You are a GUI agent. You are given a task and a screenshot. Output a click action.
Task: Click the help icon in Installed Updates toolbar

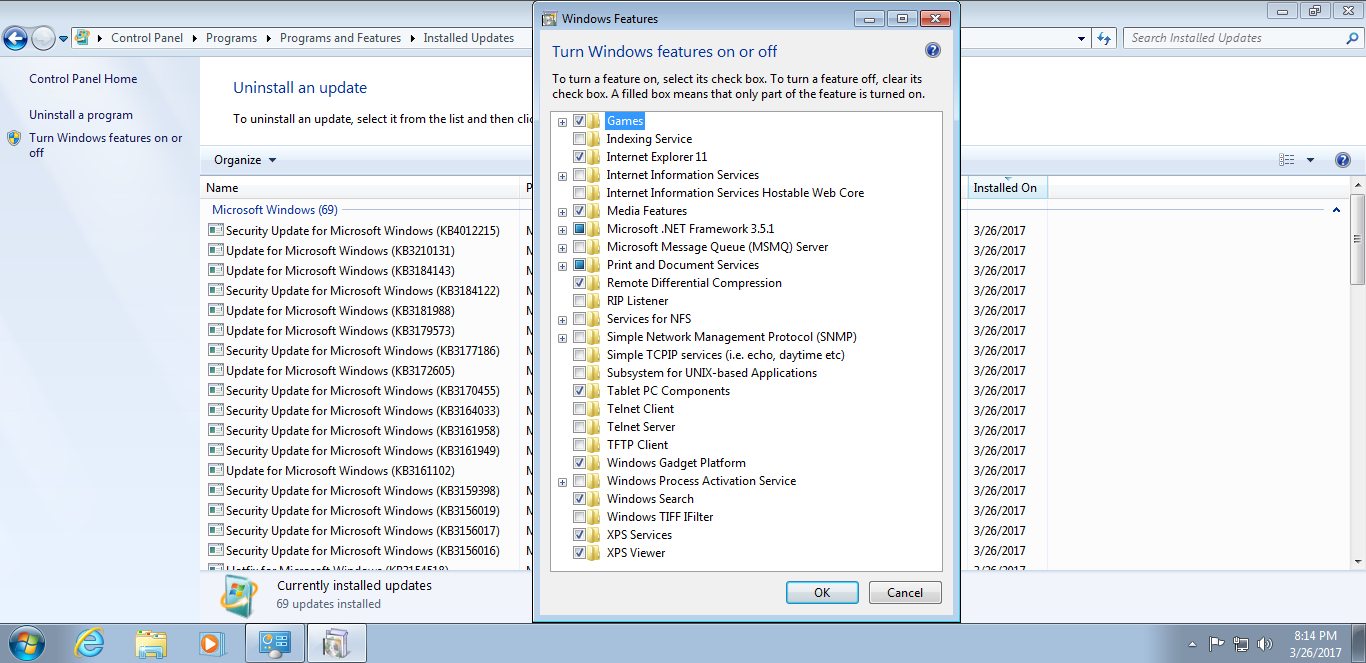[1343, 160]
